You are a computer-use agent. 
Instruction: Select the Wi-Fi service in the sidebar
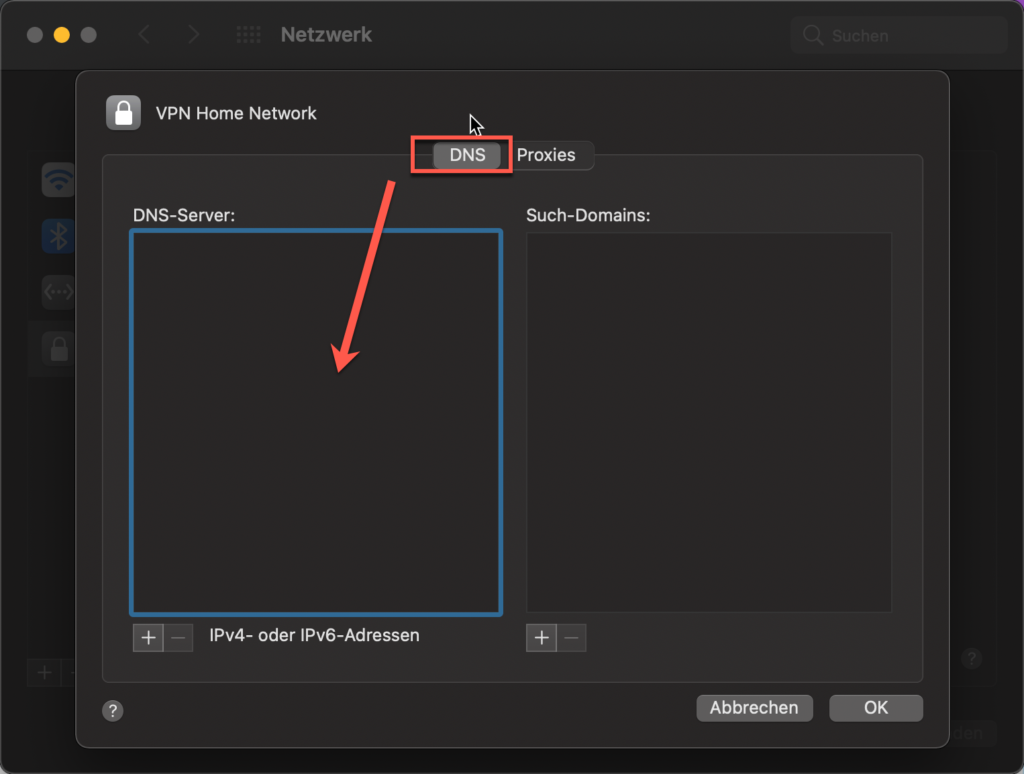[x=57, y=179]
